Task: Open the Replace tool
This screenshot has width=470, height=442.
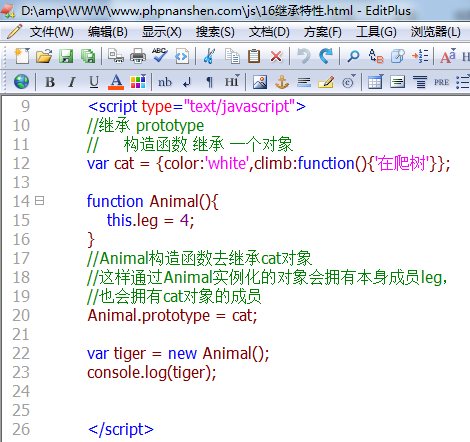Action: (376, 56)
